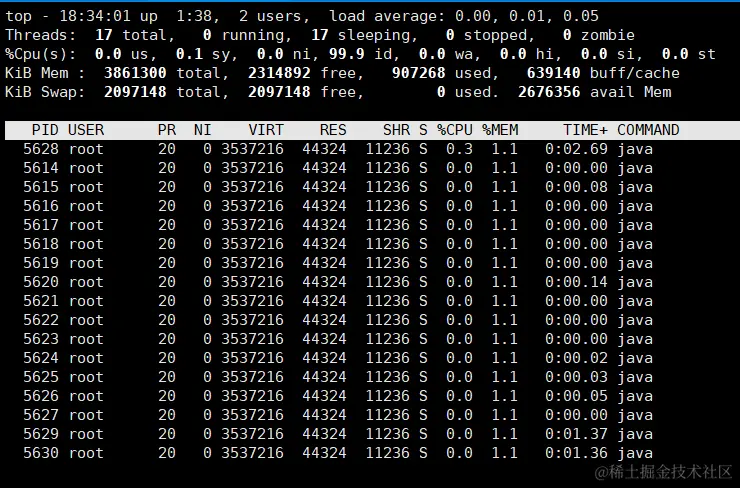
Task: Click the root user of PID 5620
Action: (86, 282)
